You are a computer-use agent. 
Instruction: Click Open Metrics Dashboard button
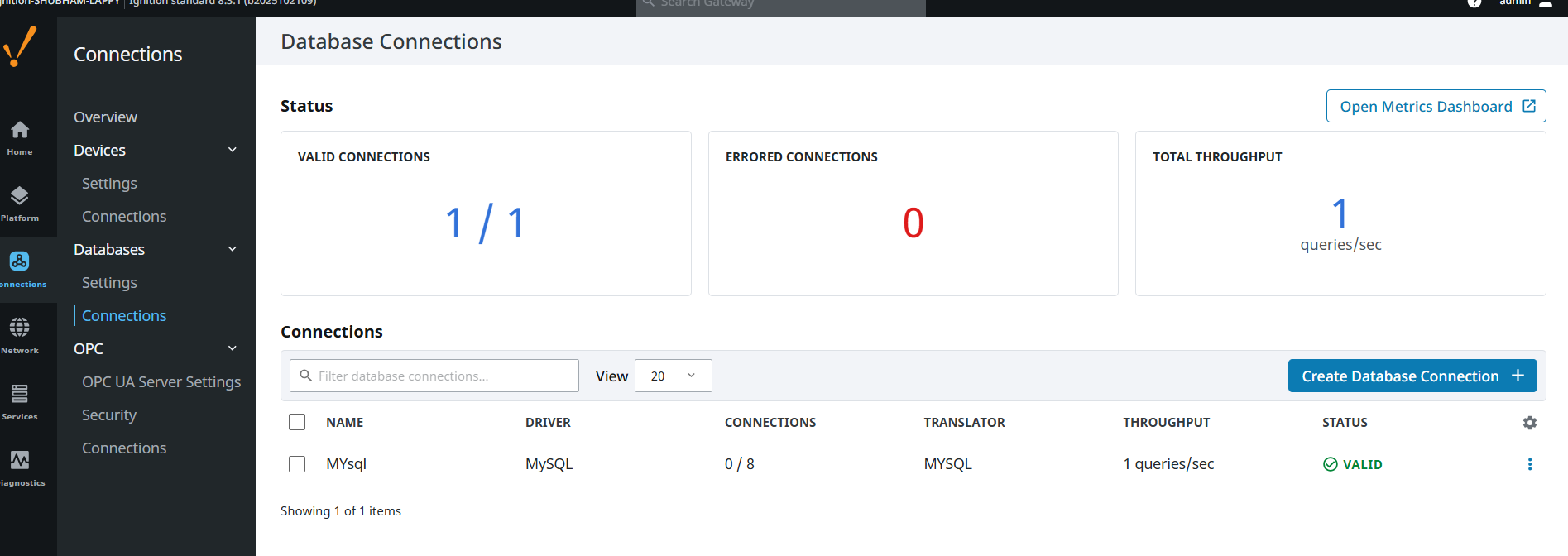coord(1436,107)
